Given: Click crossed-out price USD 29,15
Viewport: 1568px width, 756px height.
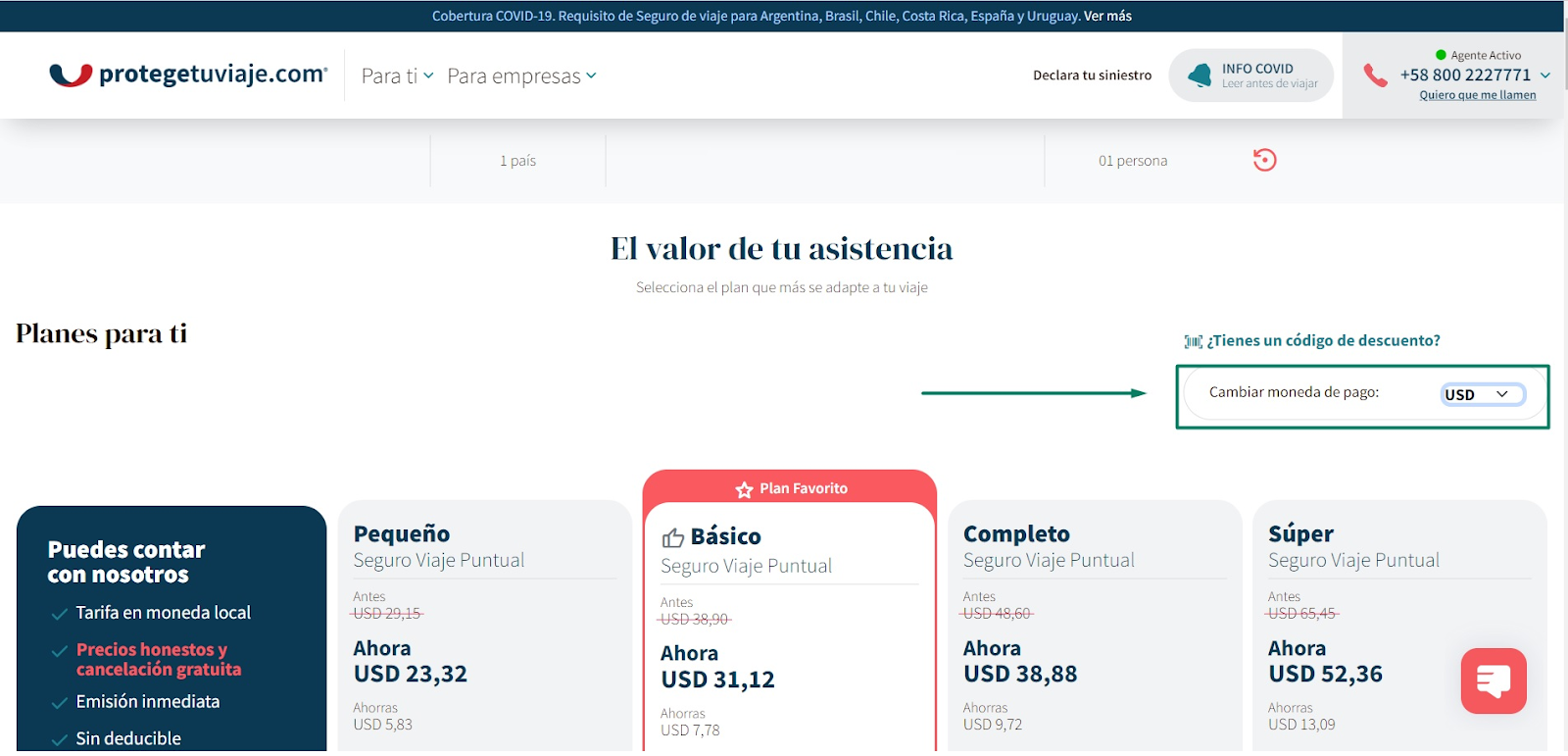Looking at the screenshot, I should coord(387,614).
